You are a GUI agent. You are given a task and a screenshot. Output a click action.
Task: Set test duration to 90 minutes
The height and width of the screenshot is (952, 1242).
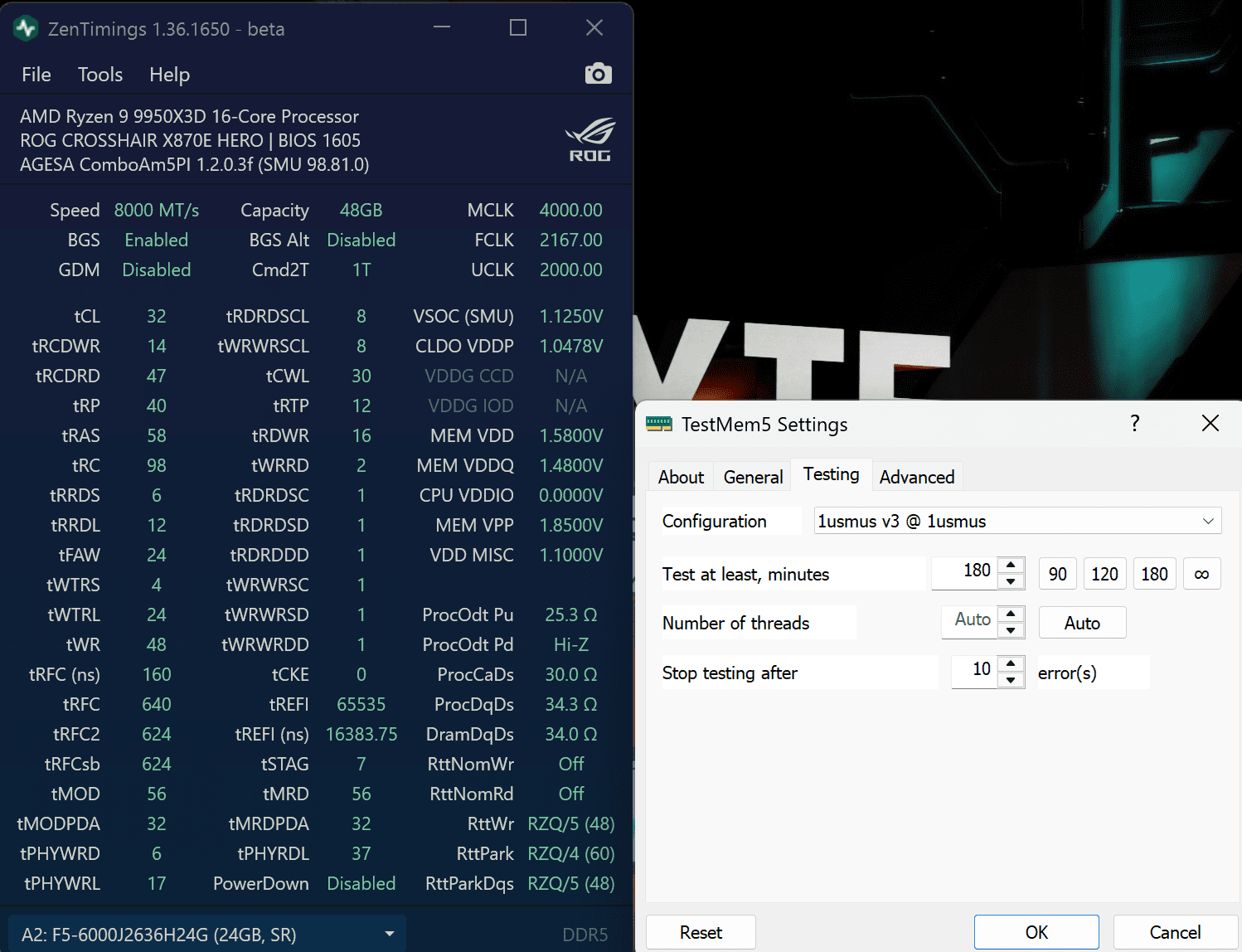(1058, 574)
